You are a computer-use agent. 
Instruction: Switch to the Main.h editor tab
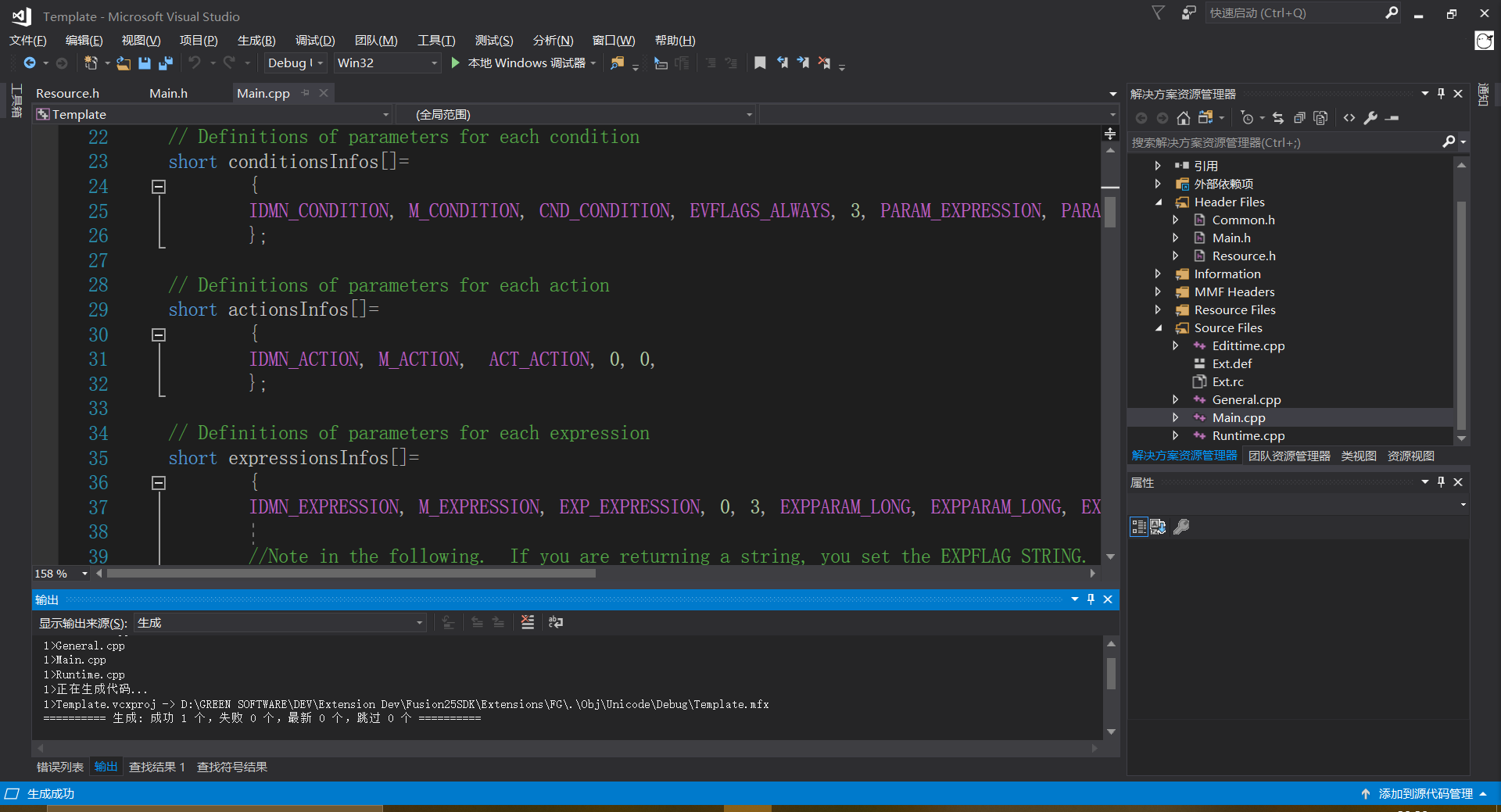click(168, 94)
